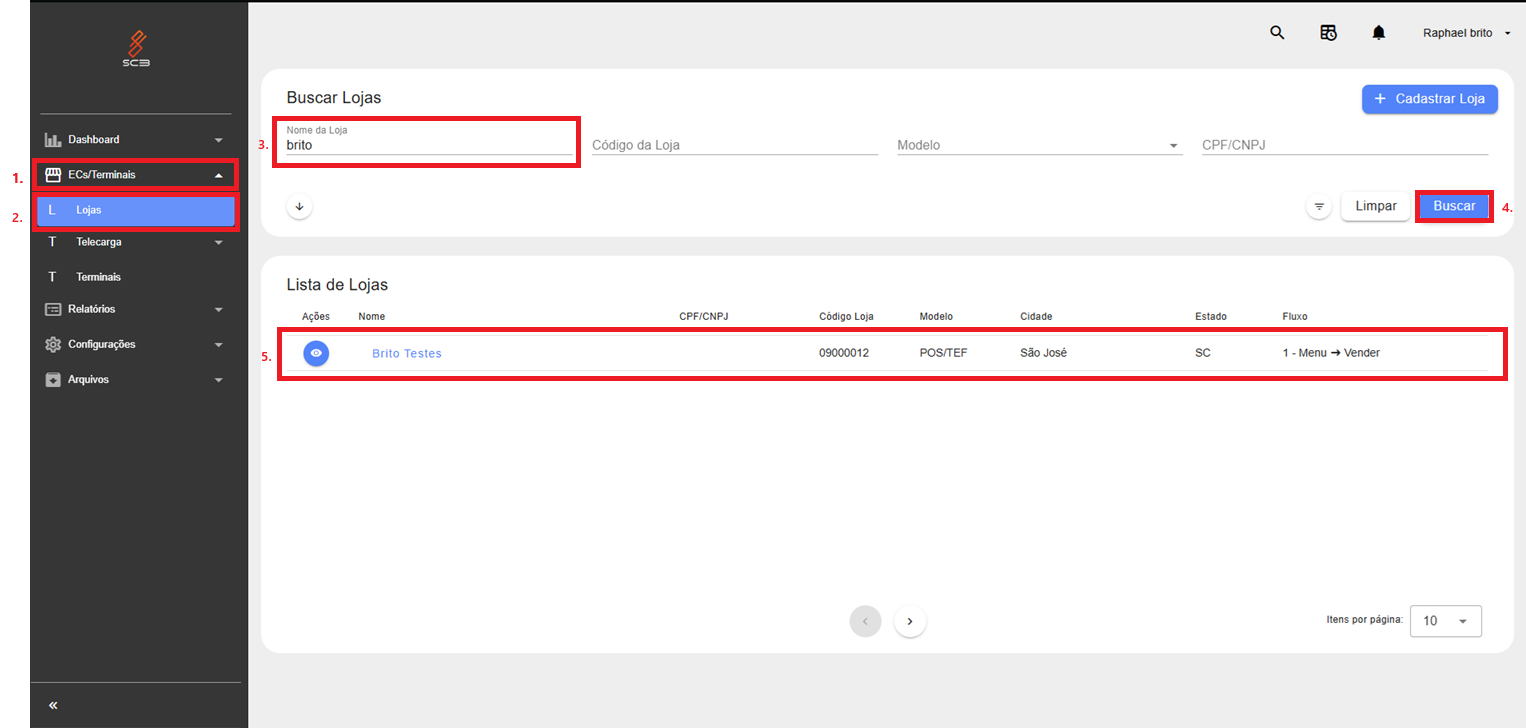
Task: Click the Cadastrar Loja button
Action: pos(1429,99)
